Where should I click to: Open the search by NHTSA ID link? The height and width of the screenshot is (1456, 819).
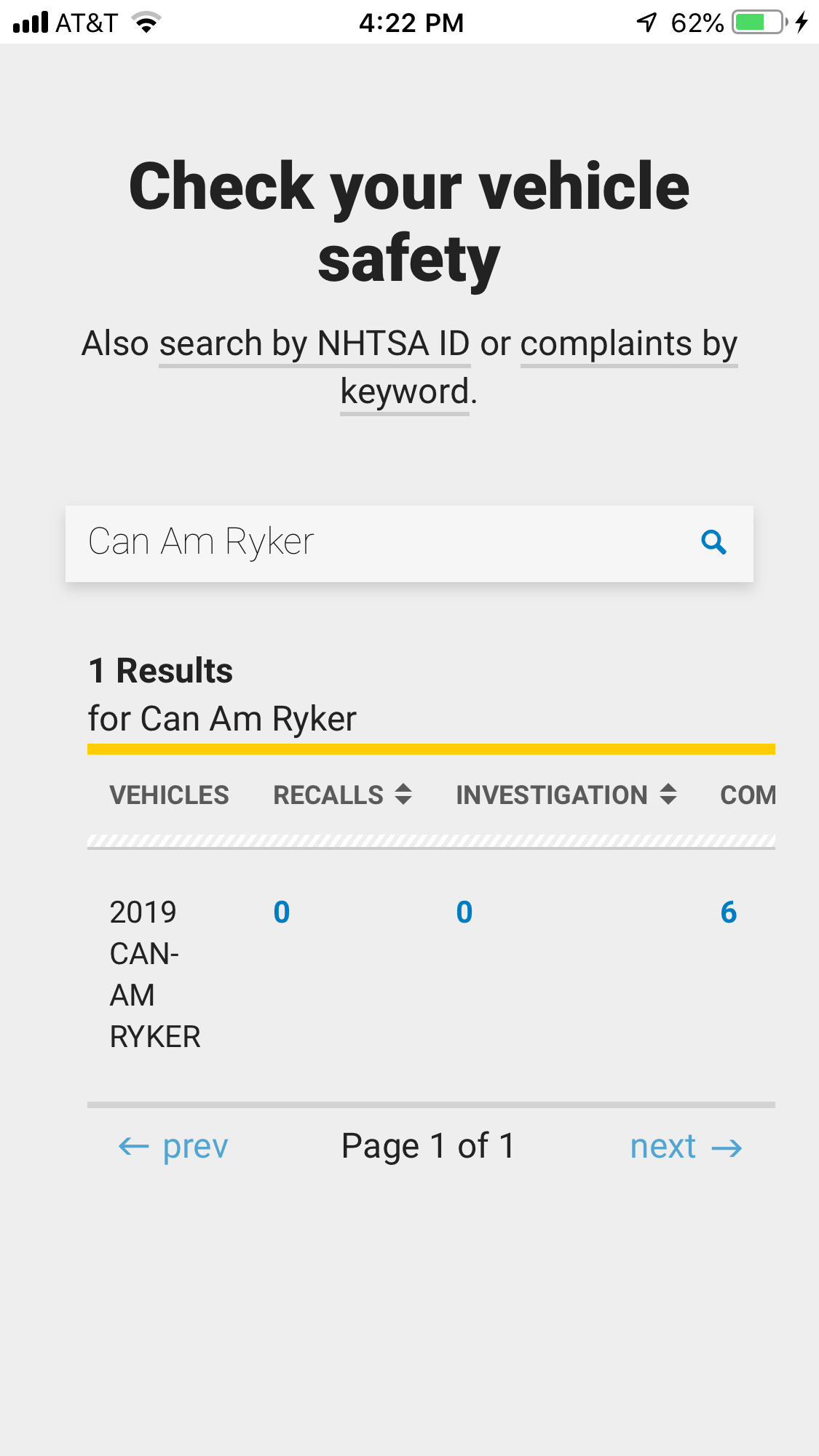point(314,343)
